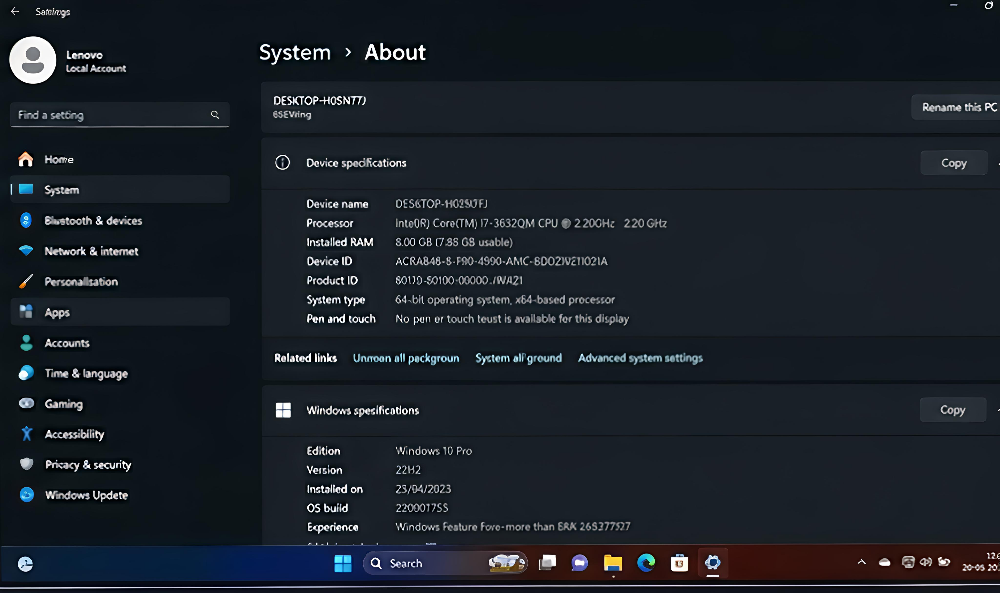Open Accessibility settings
The height and width of the screenshot is (593, 1000).
pos(120,434)
